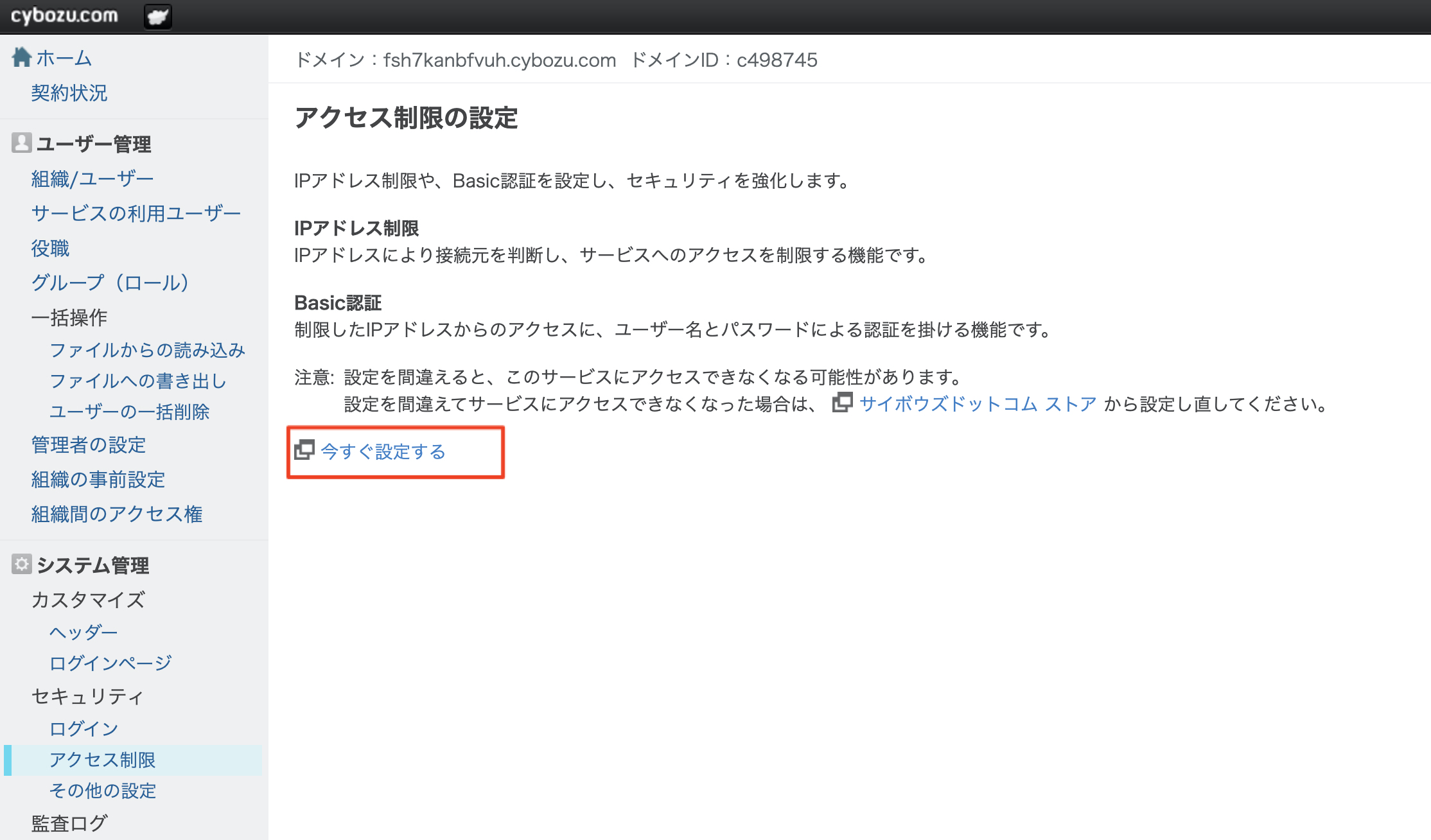
Task: Click the new-window icon beside 今すぐ設定する
Action: click(x=304, y=450)
